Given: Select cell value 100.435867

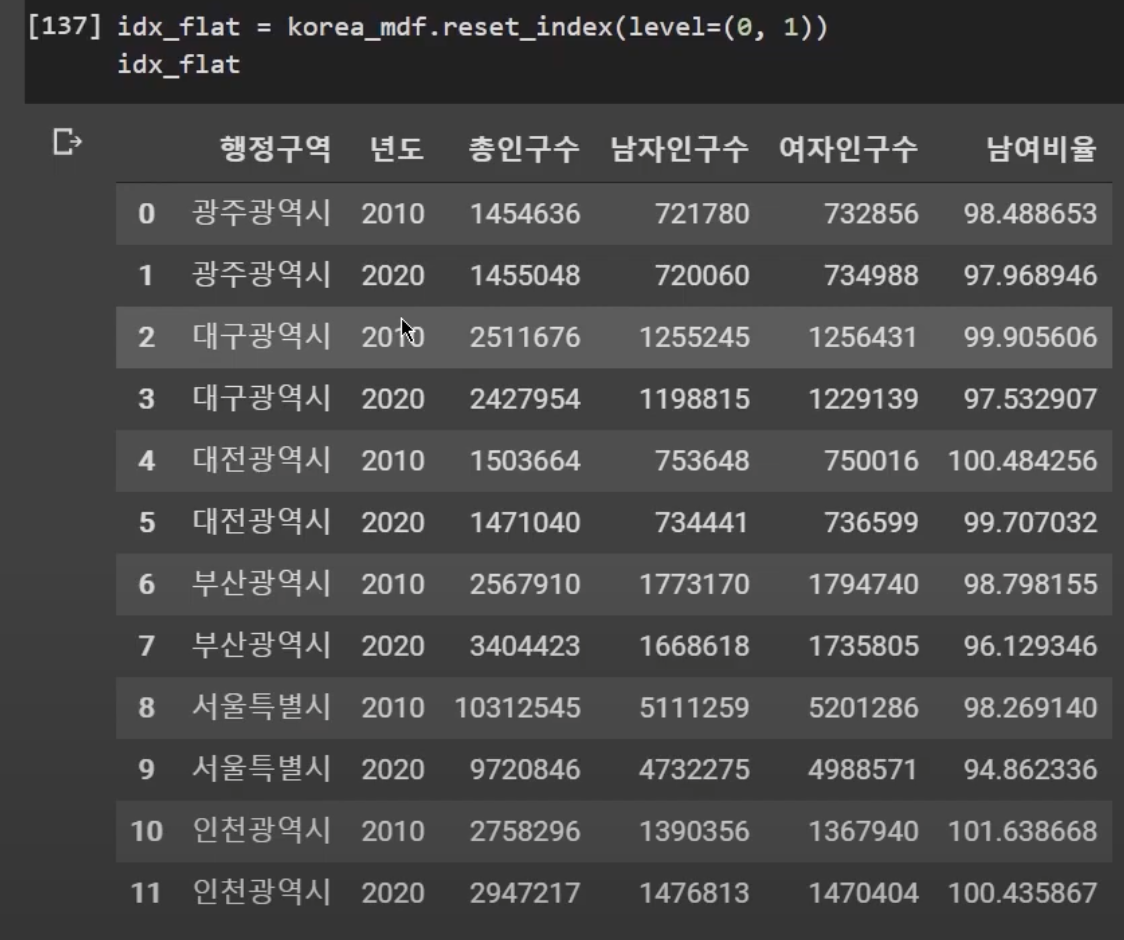Looking at the screenshot, I should 1022,892.
